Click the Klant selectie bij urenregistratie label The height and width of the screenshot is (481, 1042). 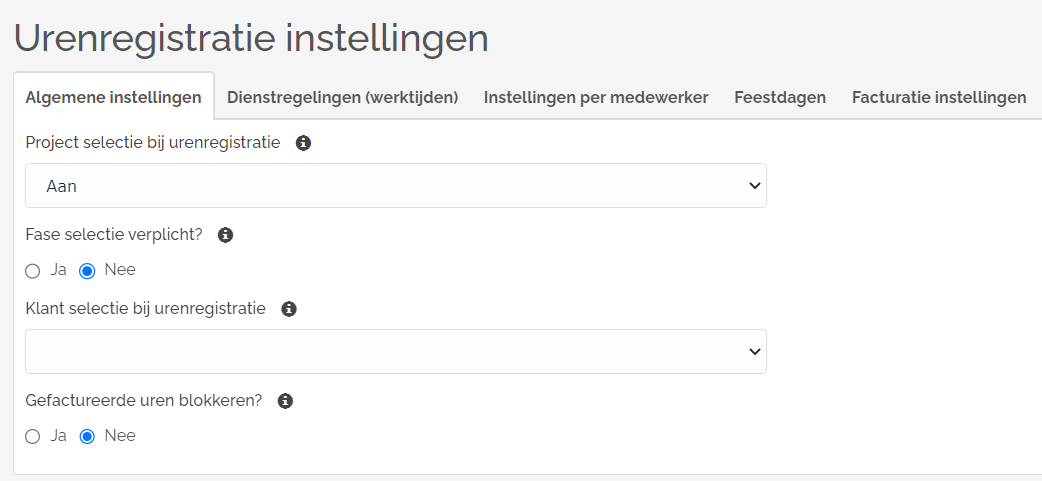pos(145,309)
